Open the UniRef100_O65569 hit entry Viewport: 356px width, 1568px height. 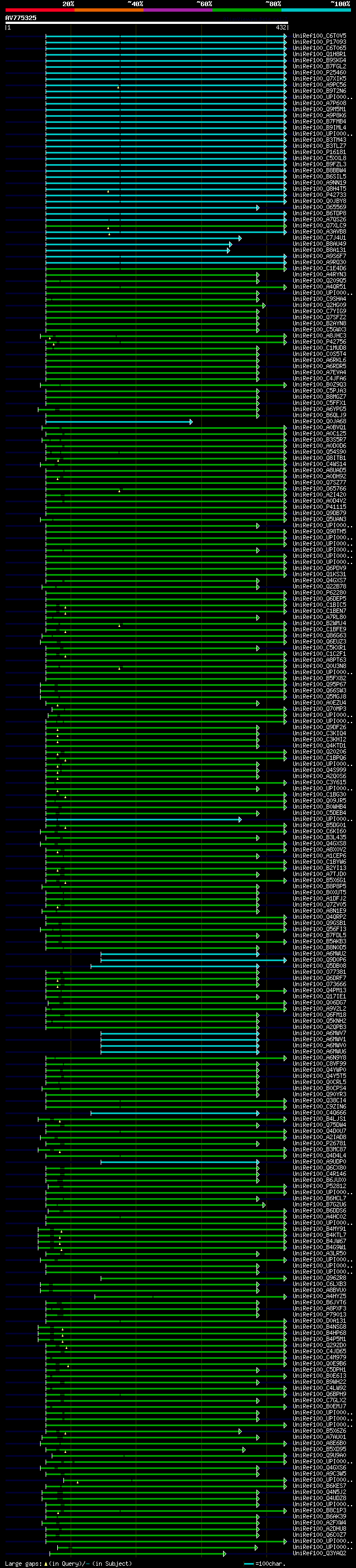coord(319,207)
